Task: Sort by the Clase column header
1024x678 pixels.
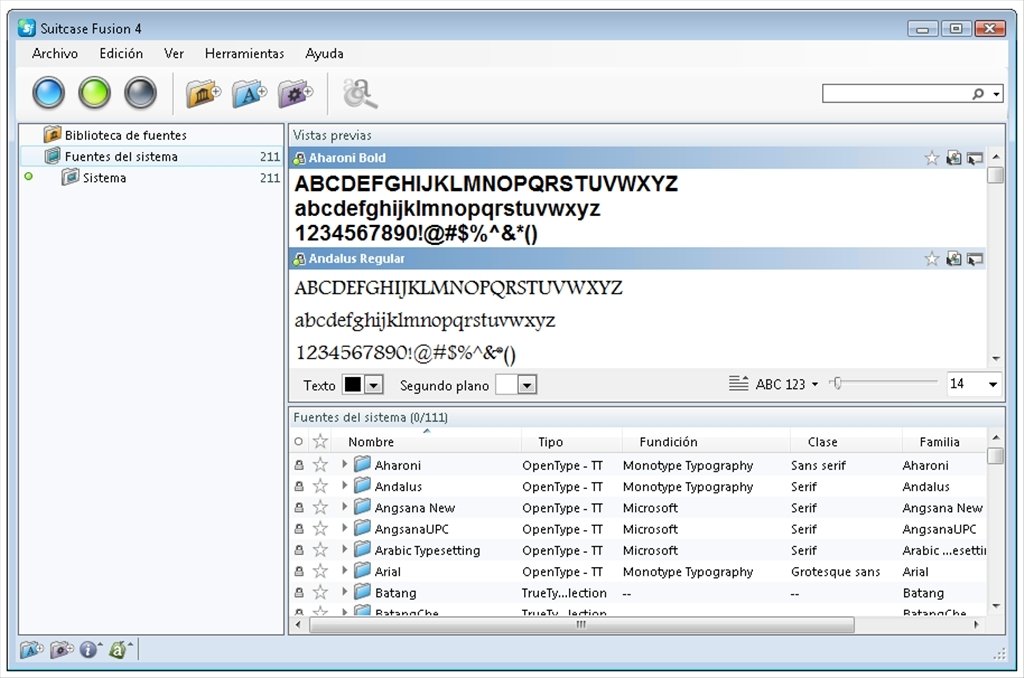Action: point(846,442)
